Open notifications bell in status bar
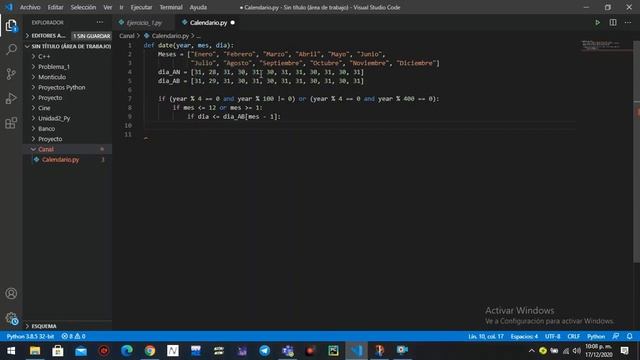 tap(629, 336)
